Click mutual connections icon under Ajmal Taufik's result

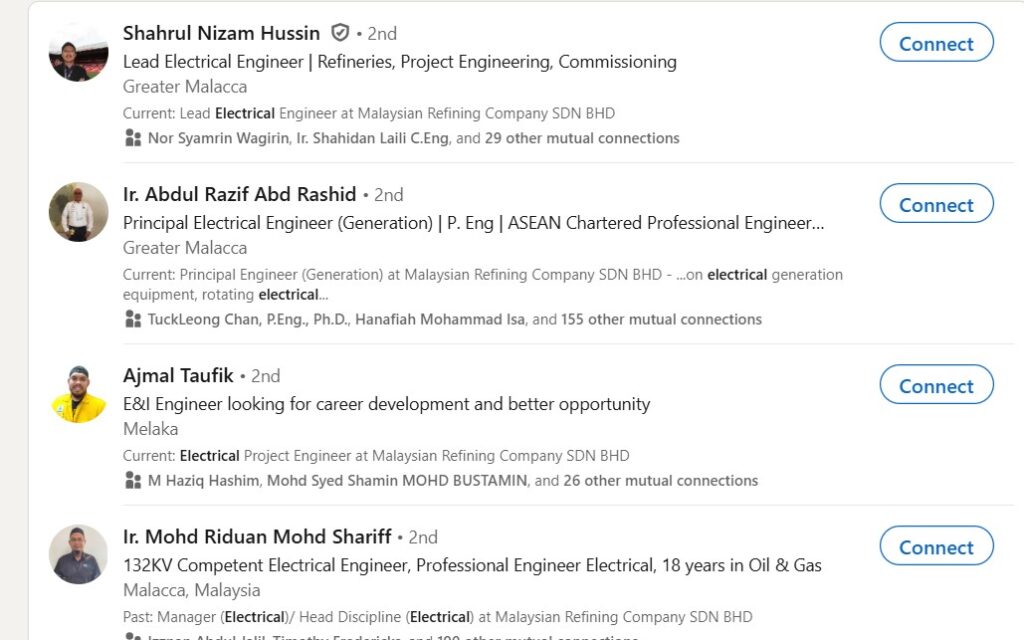[x=133, y=480]
